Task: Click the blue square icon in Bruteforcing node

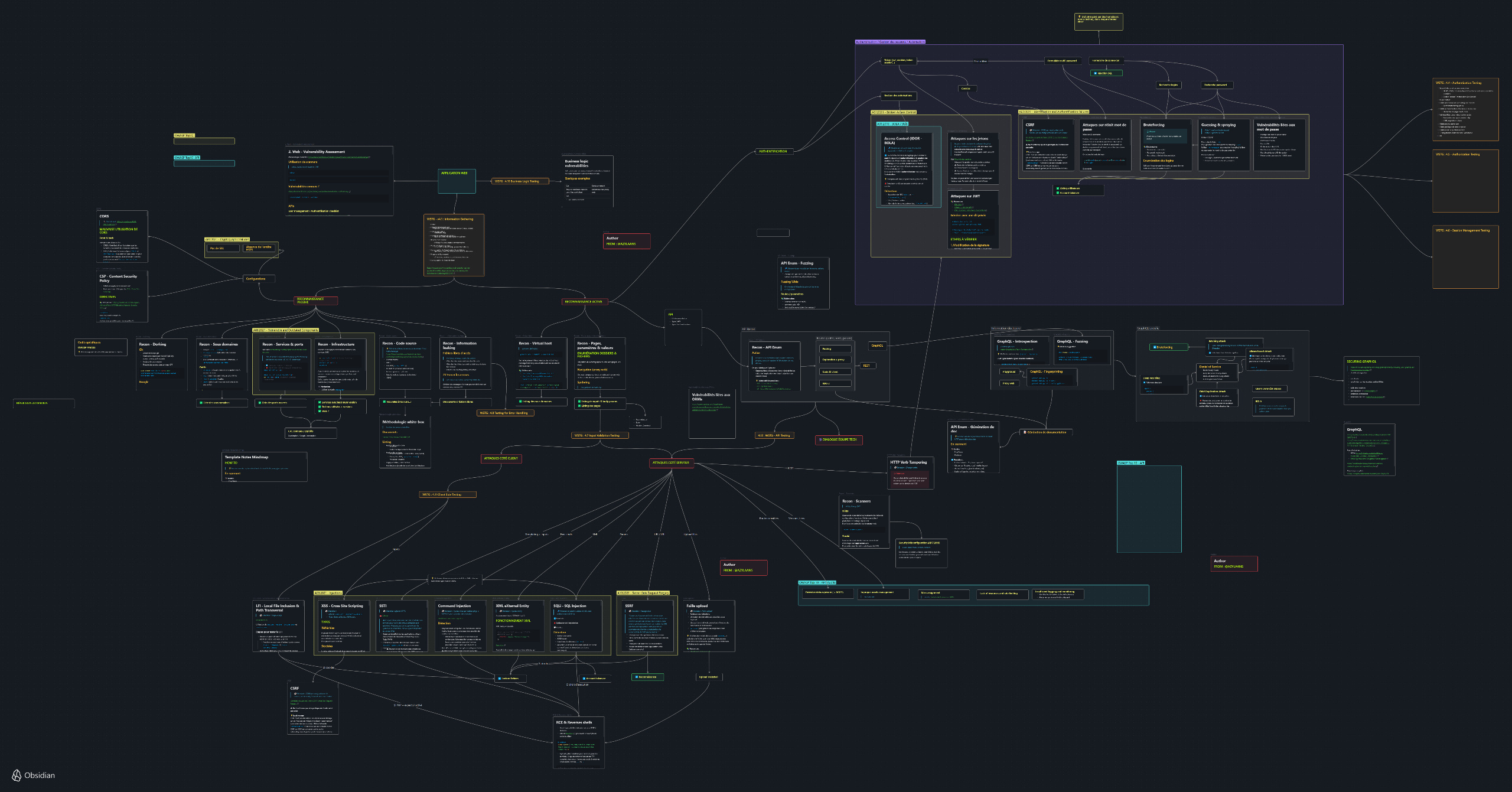Action: coord(1155,347)
